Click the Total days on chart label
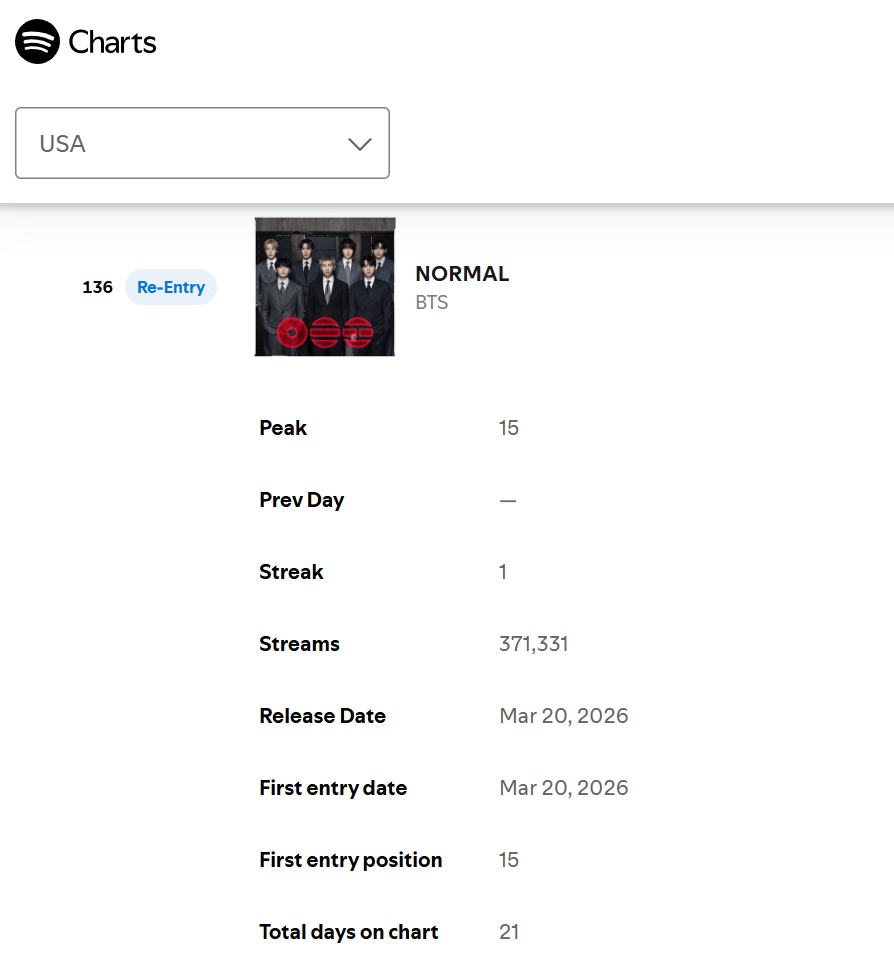This screenshot has height=974, width=894. point(349,932)
